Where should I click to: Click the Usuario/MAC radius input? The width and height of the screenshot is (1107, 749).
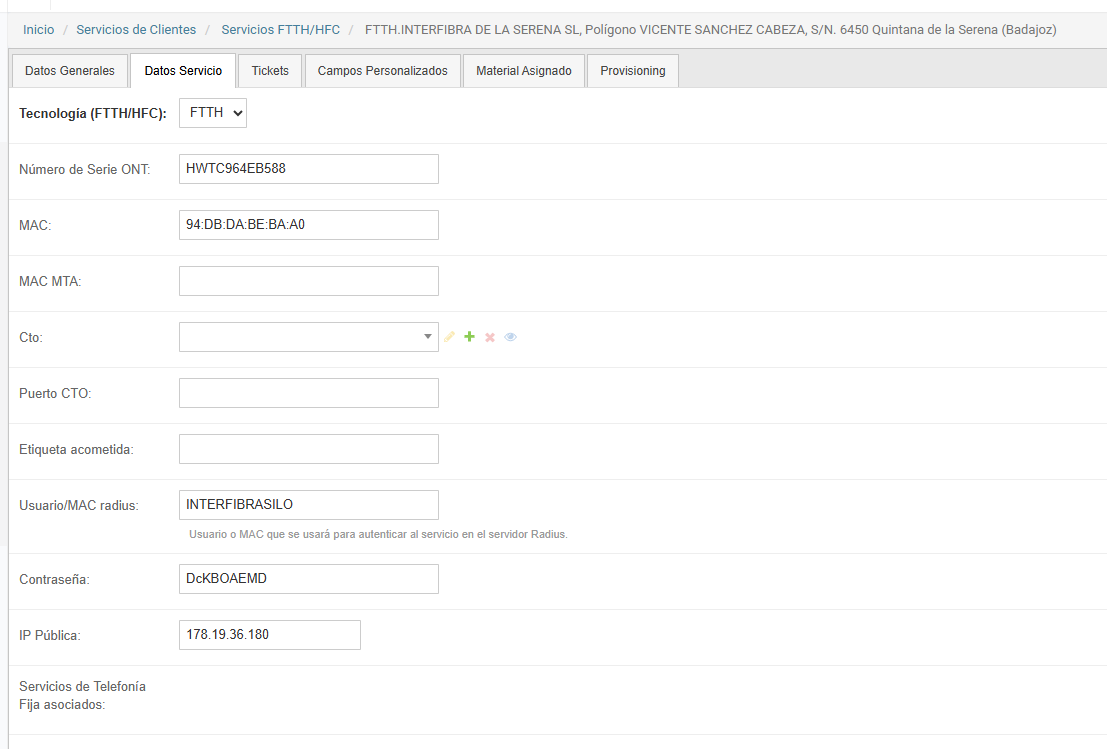pyautogui.click(x=309, y=505)
